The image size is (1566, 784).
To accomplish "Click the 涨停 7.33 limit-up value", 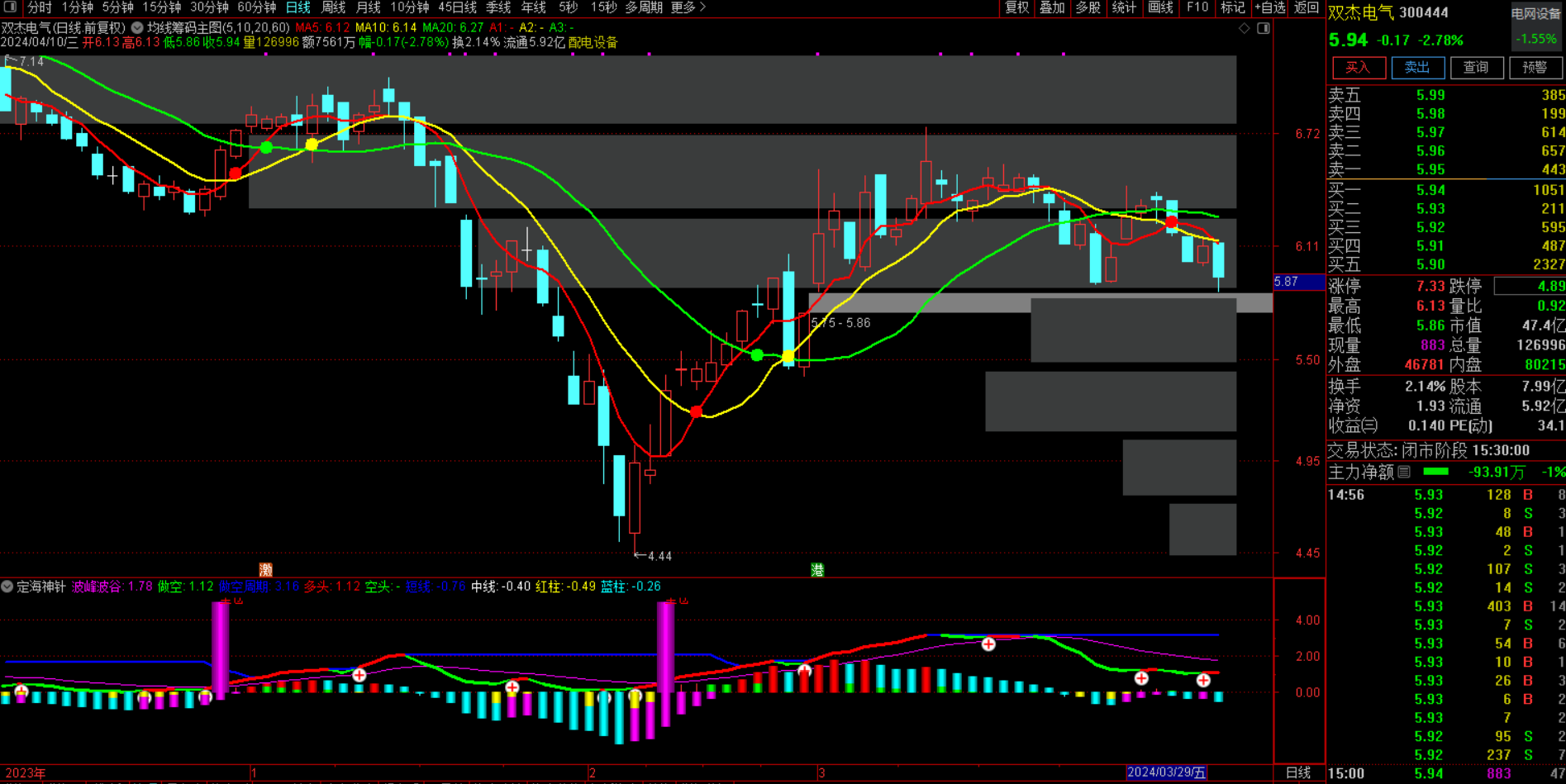I will [1430, 286].
